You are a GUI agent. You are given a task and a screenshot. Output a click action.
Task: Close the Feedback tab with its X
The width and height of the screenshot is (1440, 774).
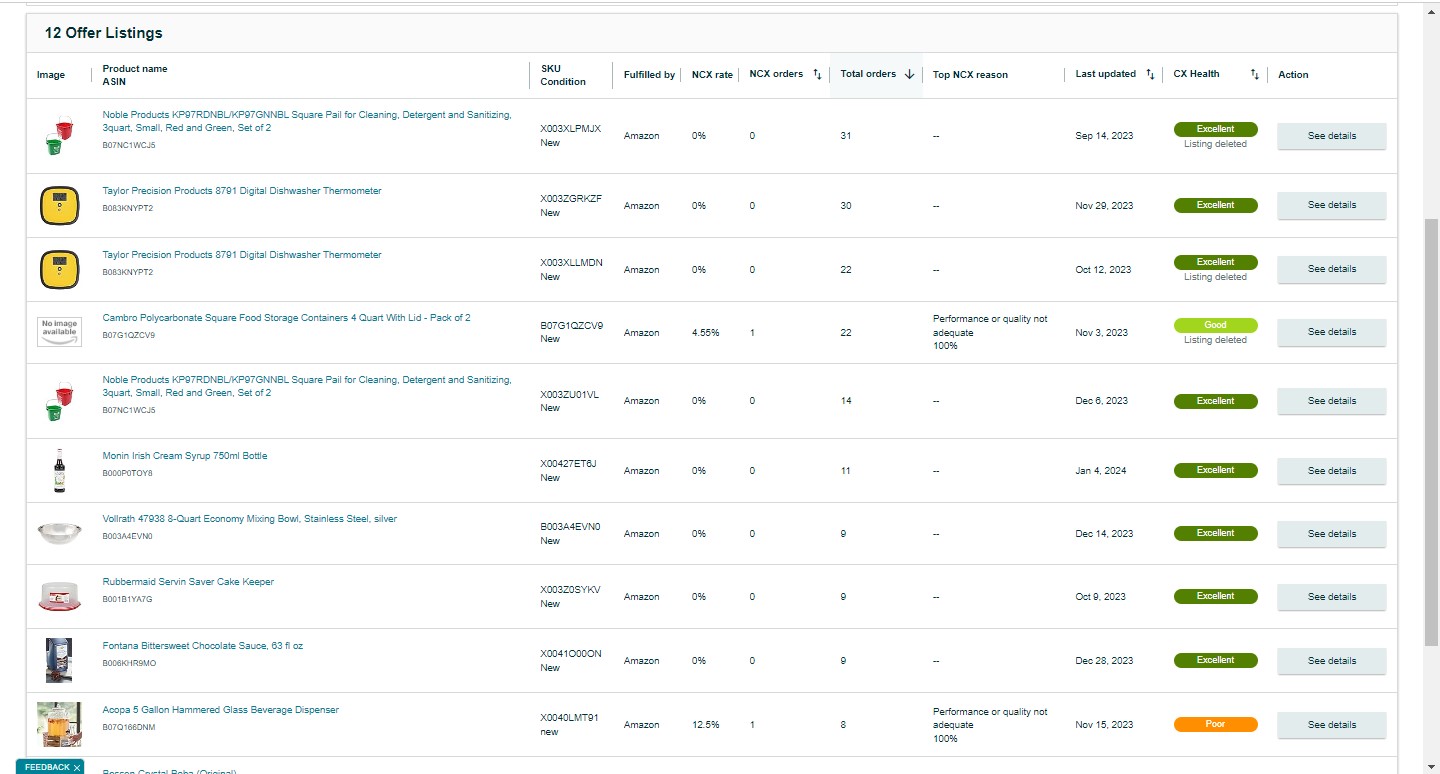click(x=77, y=768)
